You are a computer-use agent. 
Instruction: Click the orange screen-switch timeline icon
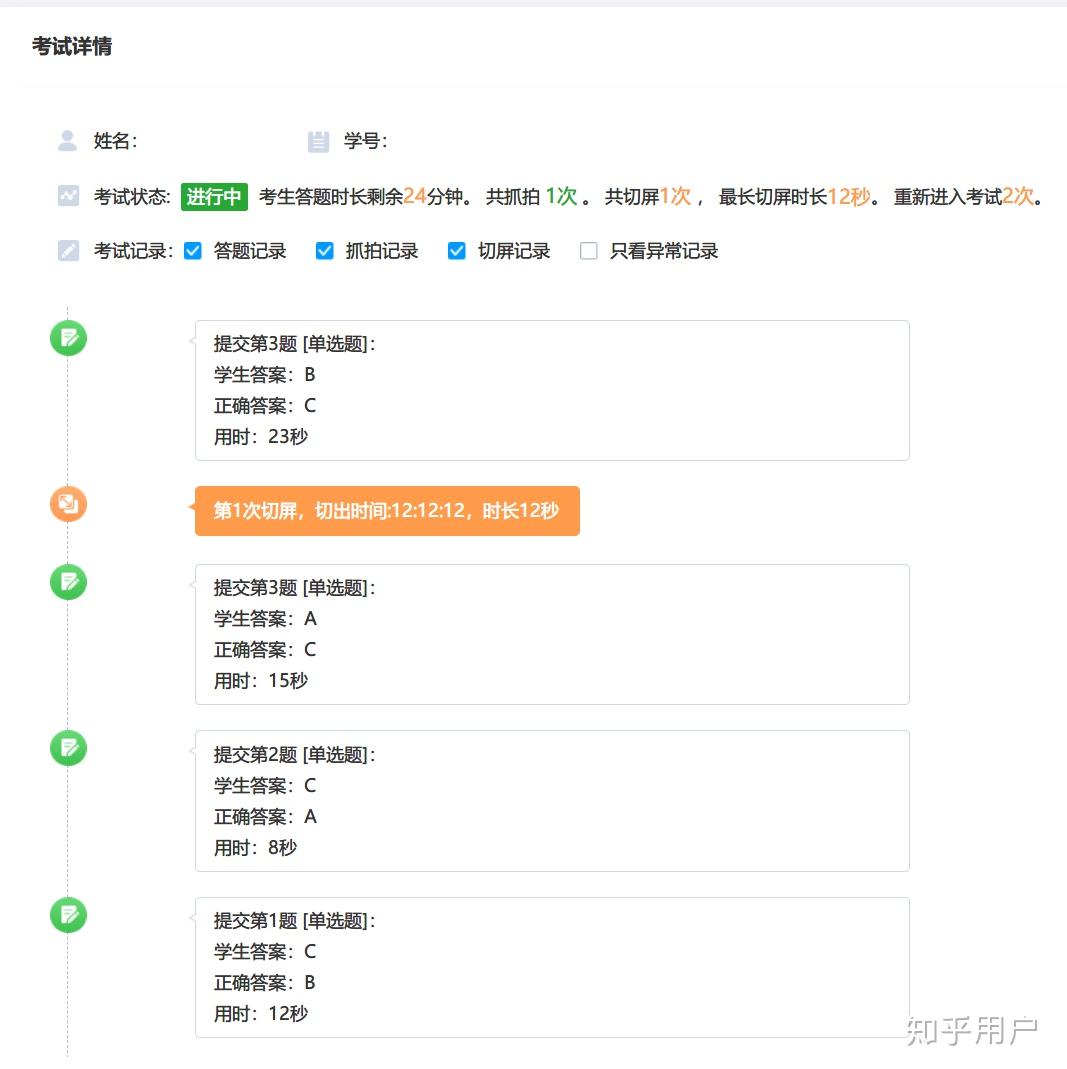click(x=68, y=504)
